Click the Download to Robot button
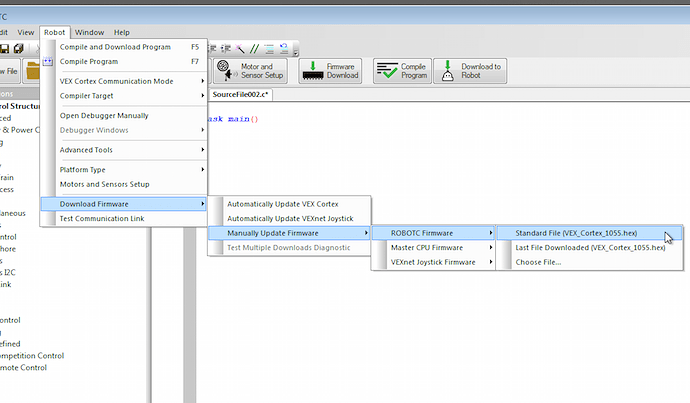This screenshot has height=403, width=690. 470,71
